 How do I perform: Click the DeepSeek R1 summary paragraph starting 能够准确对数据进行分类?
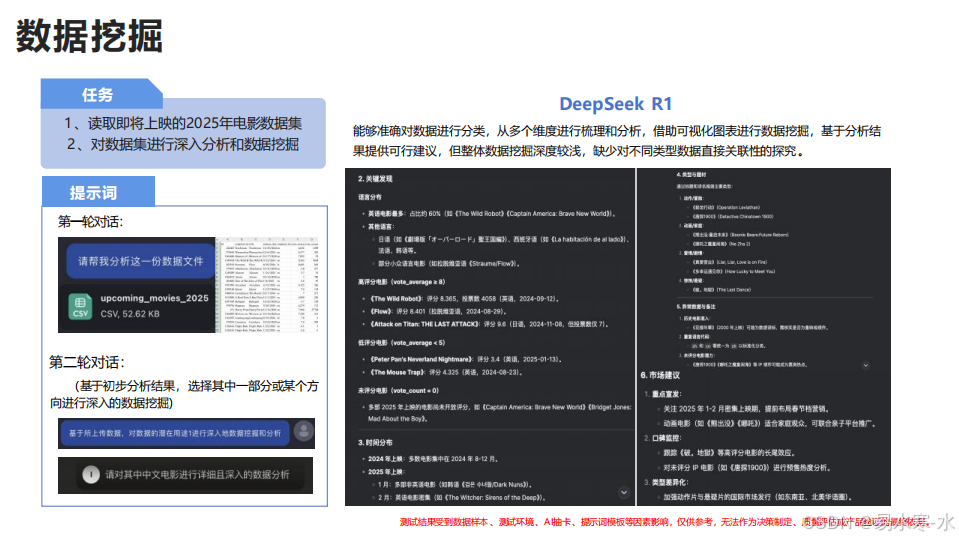[616, 141]
